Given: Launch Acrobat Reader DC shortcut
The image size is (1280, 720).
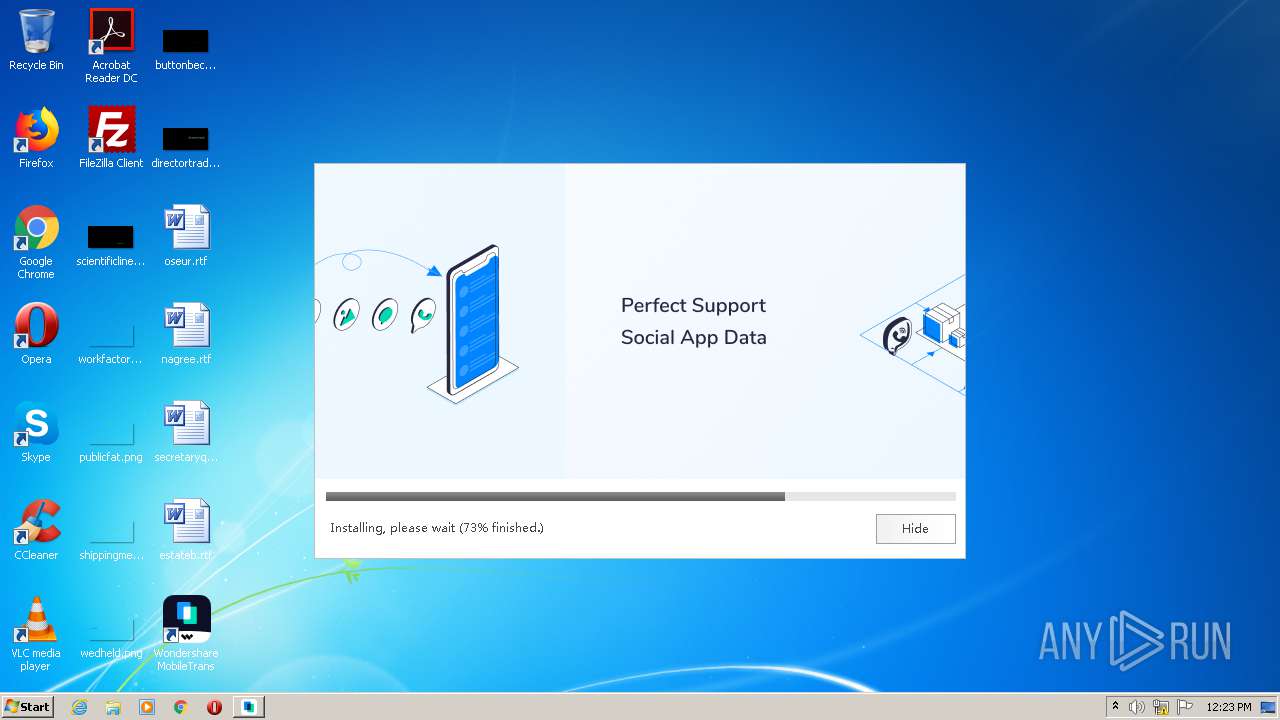Looking at the screenshot, I should tap(111, 46).
